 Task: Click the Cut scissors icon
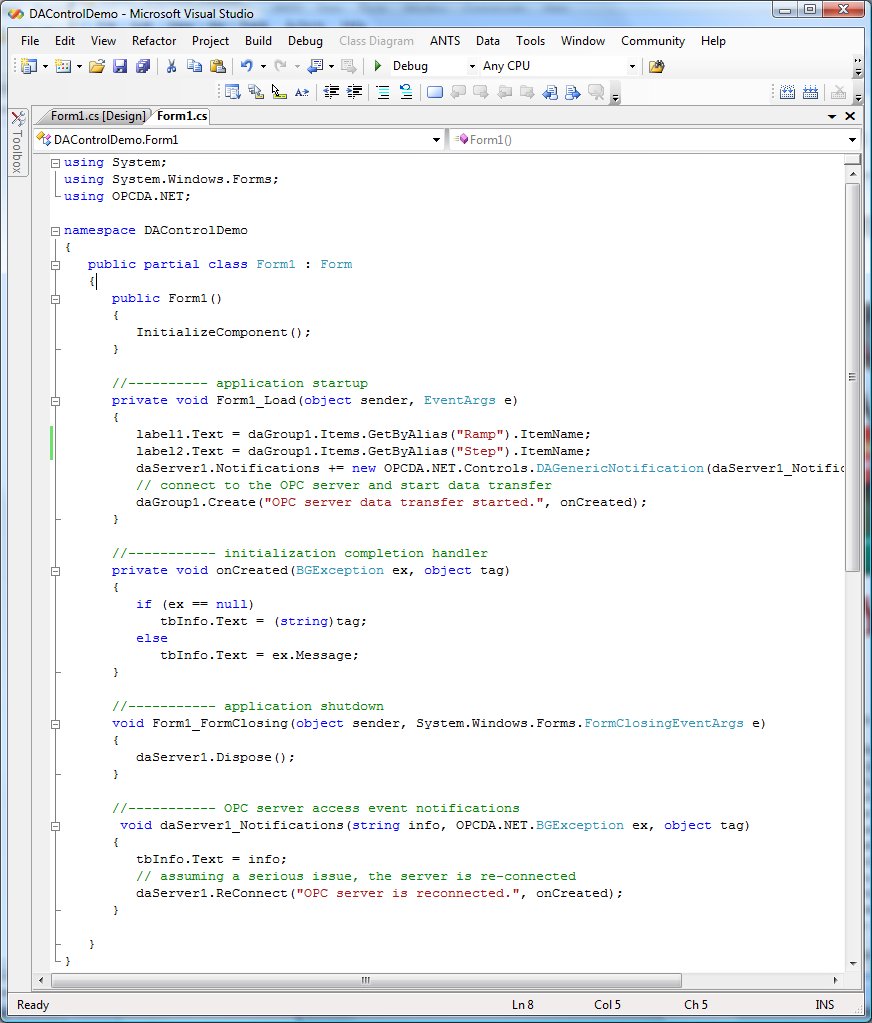point(172,66)
